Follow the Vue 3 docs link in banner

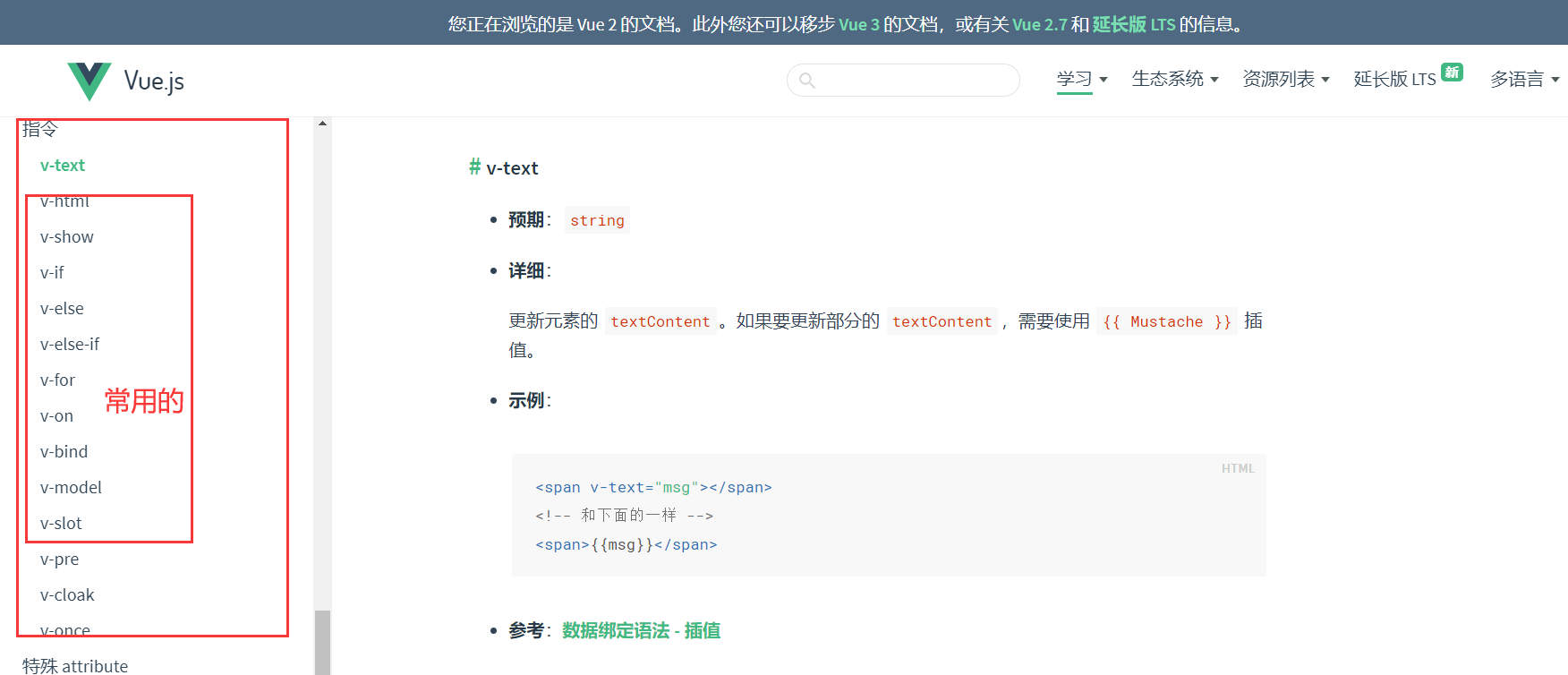click(x=859, y=24)
